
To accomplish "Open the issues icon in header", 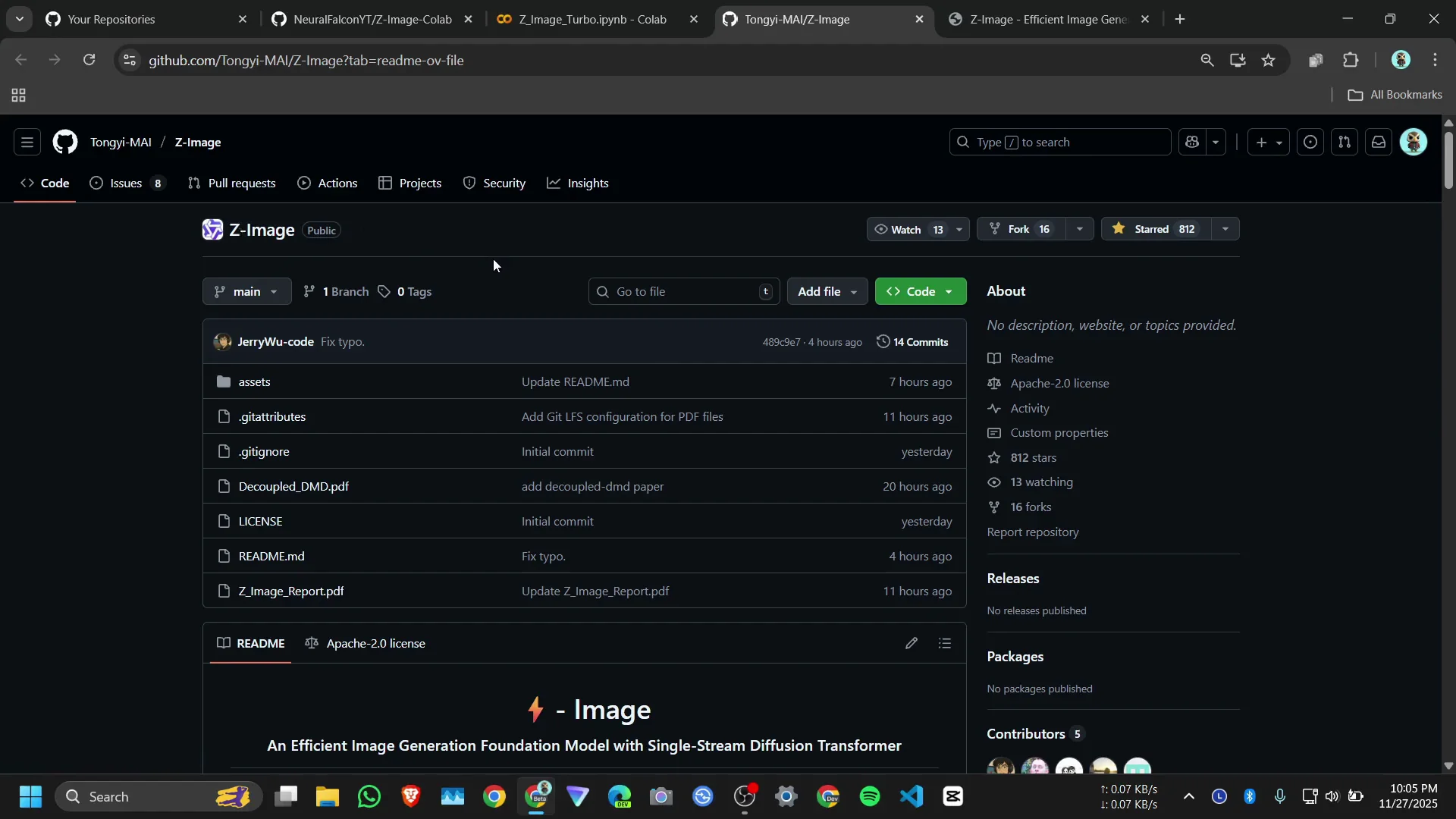I will (x=1310, y=143).
